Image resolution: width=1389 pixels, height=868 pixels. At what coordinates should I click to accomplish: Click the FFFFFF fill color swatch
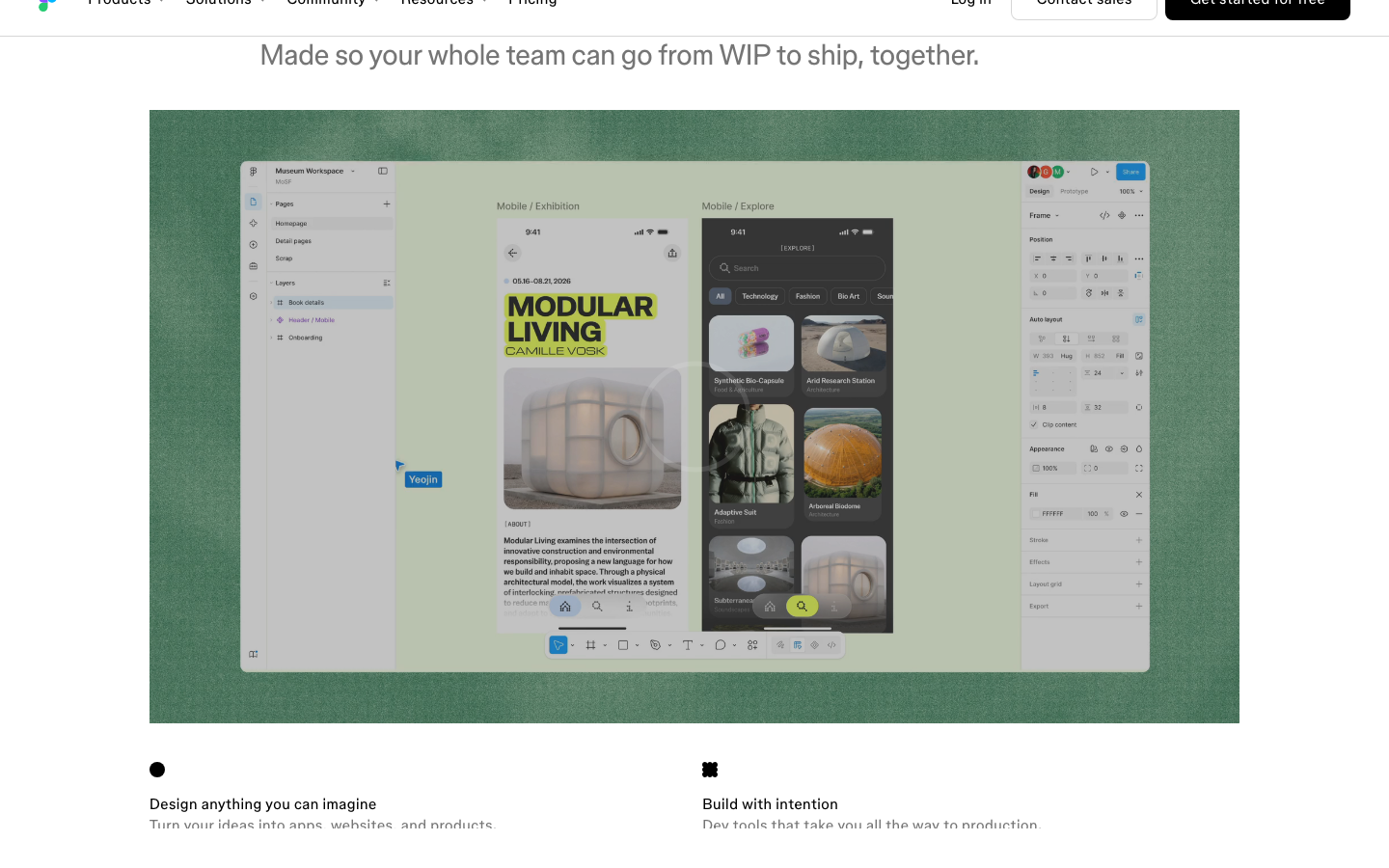(1035, 514)
